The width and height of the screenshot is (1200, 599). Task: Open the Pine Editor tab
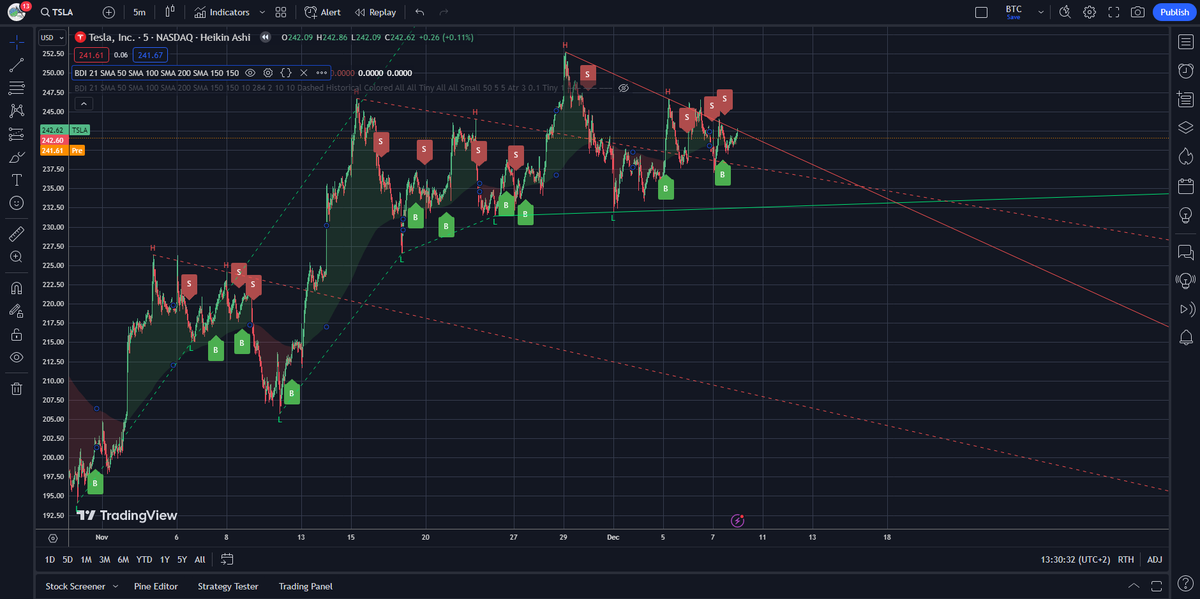coord(156,586)
